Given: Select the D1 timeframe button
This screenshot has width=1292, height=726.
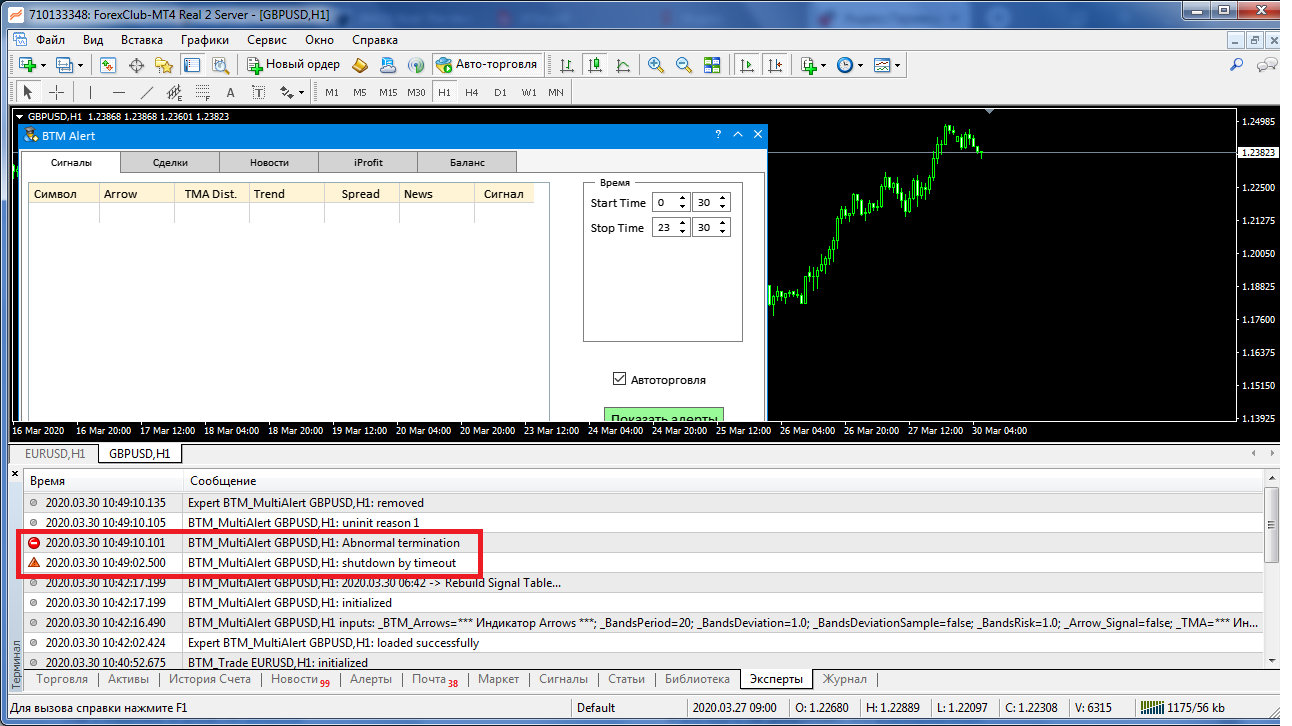Looking at the screenshot, I should point(500,92).
